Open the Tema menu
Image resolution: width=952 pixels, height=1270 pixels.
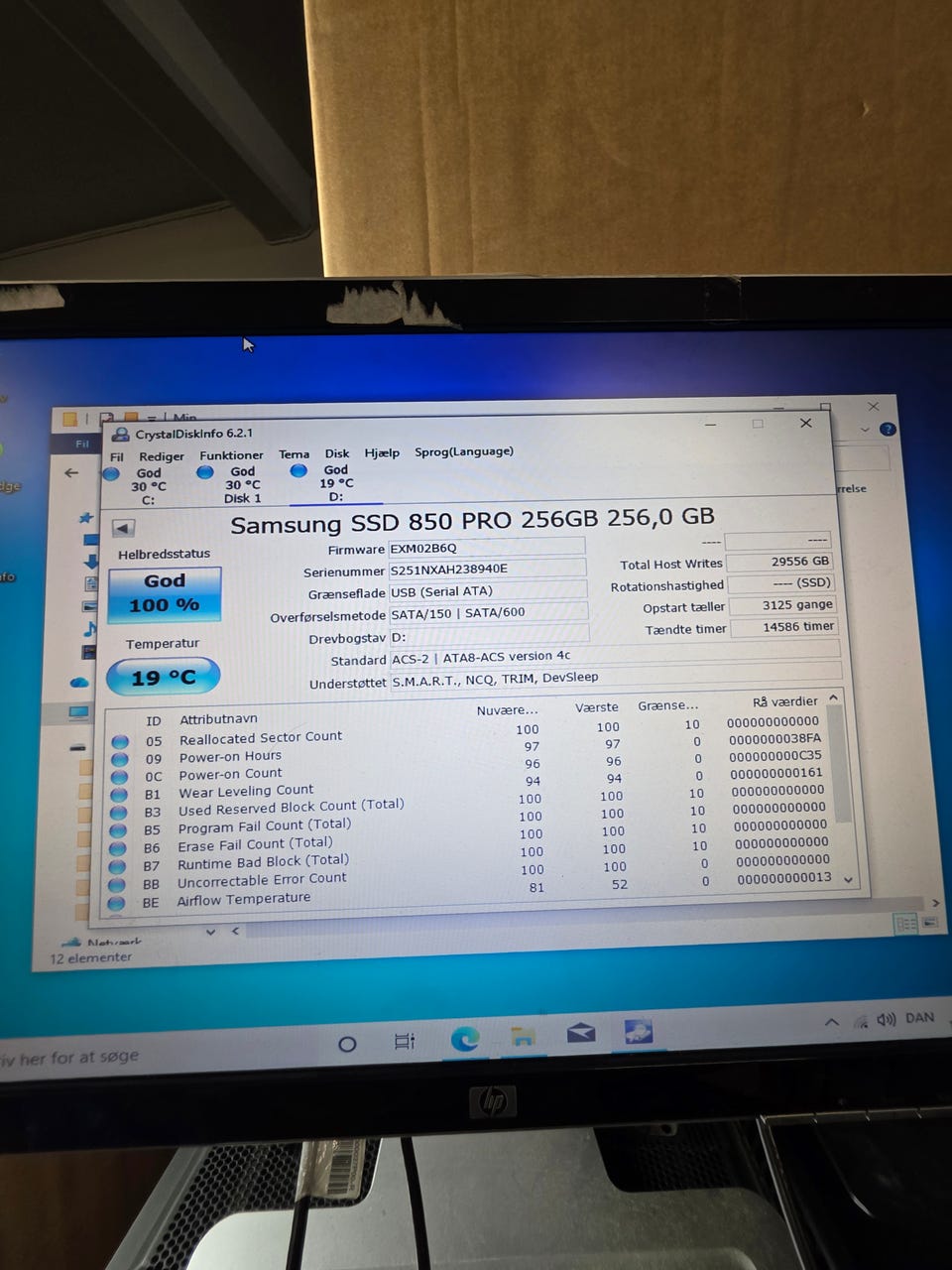click(294, 454)
